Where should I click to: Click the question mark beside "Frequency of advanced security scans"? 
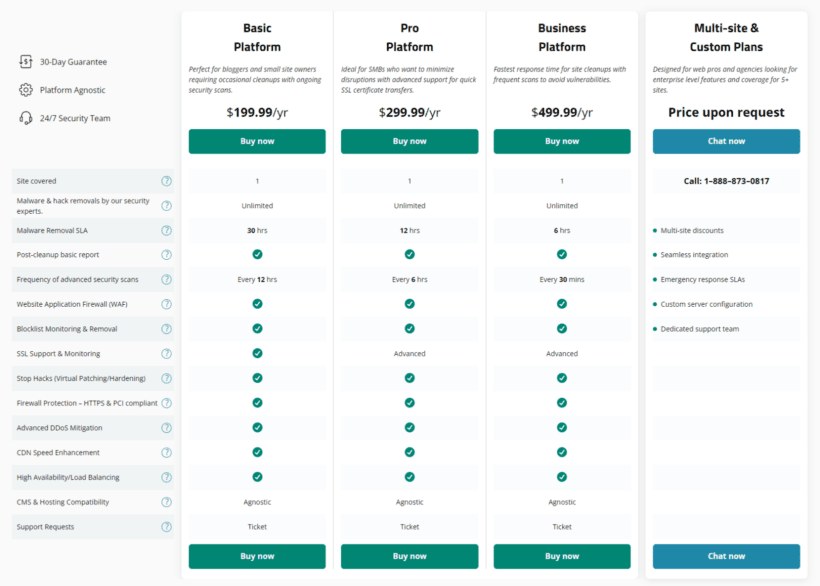167,279
